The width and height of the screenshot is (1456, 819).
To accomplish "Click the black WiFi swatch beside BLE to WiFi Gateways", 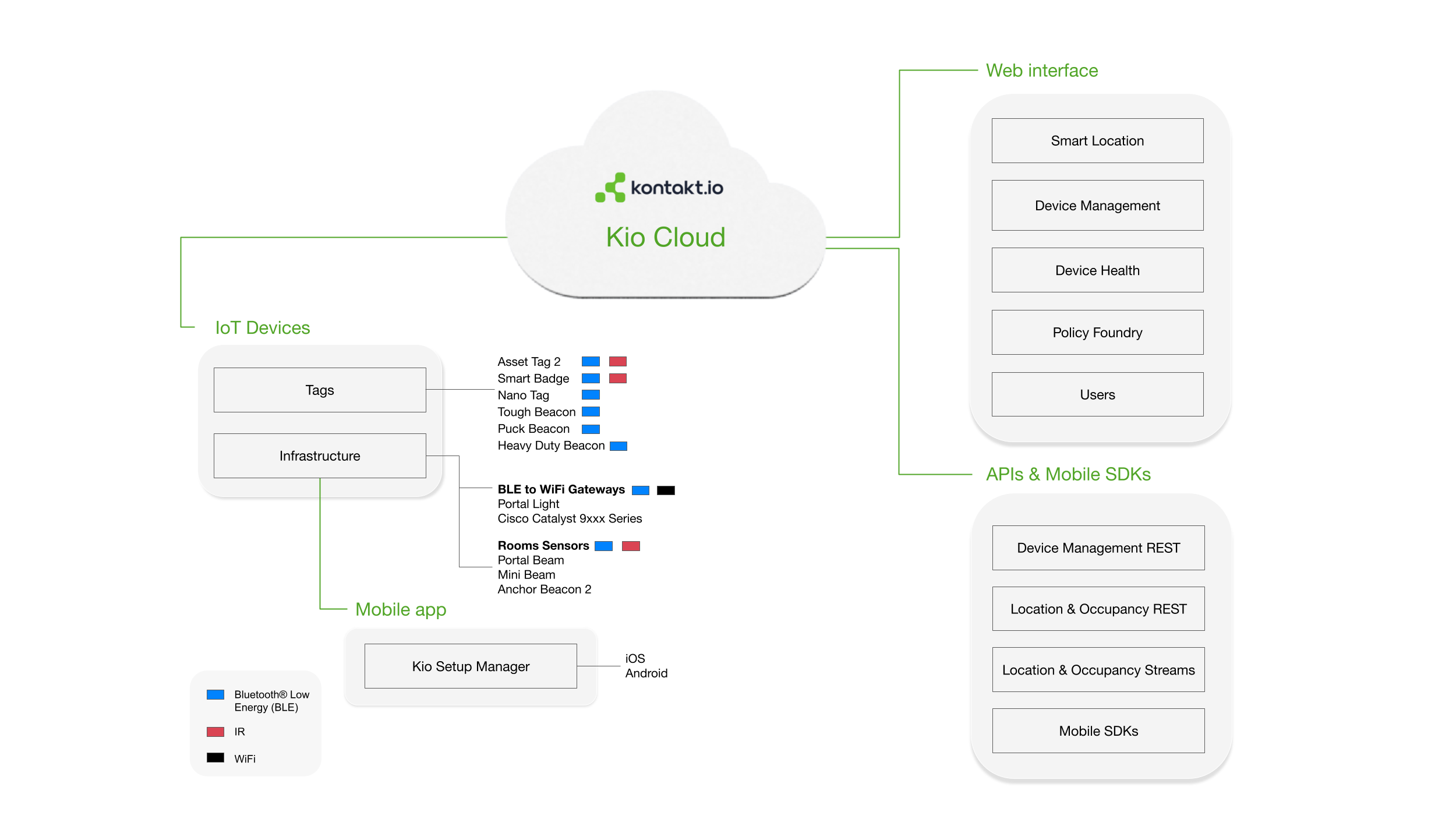I will [666, 490].
